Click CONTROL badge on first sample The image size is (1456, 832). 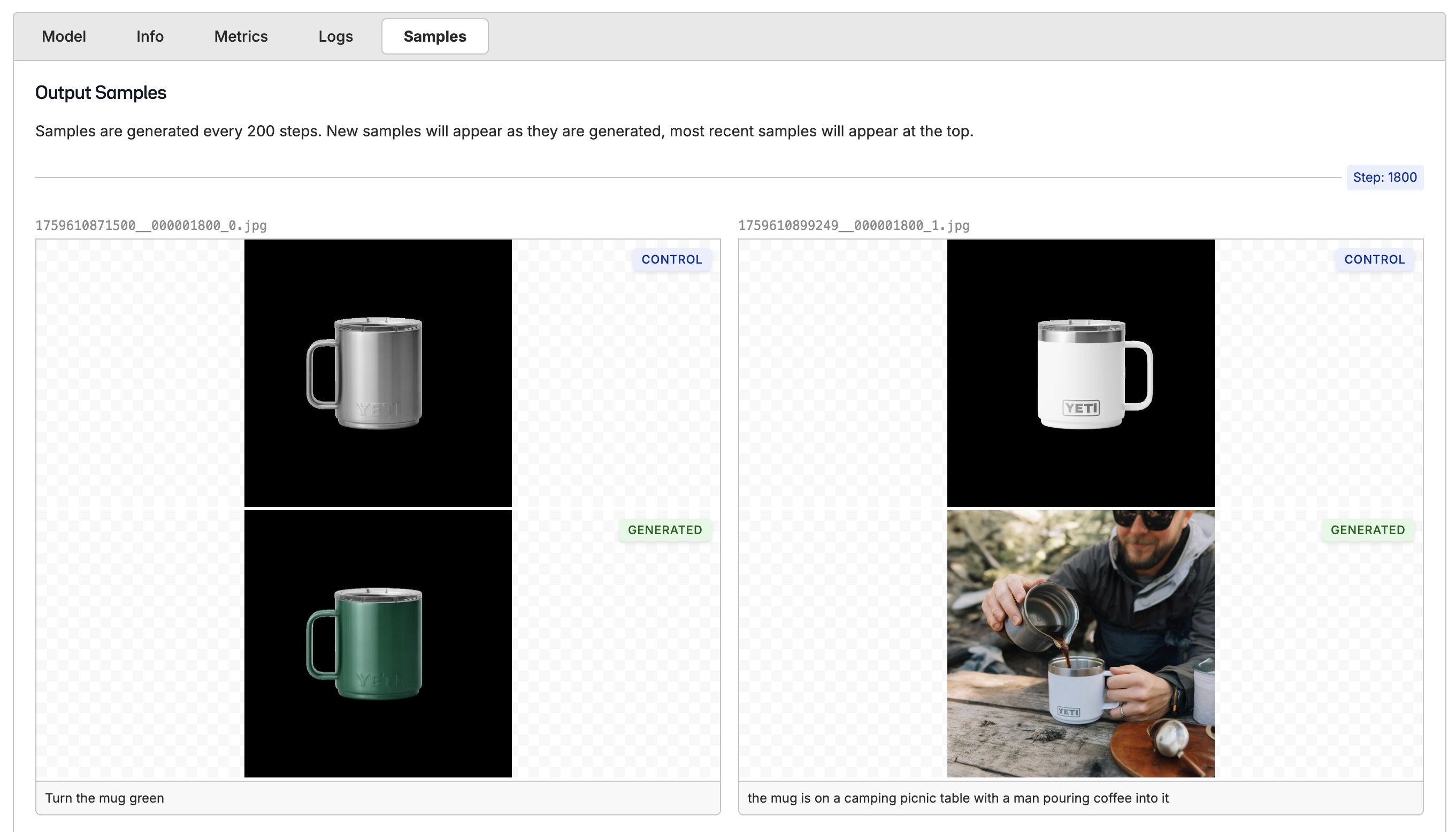(x=671, y=259)
